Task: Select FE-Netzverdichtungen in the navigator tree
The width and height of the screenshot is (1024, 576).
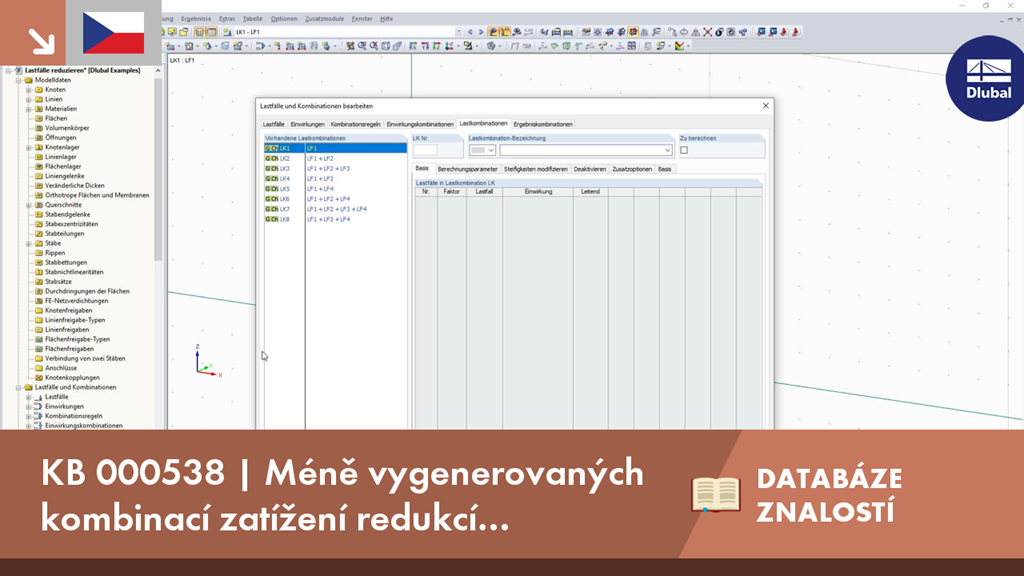Action: point(76,301)
